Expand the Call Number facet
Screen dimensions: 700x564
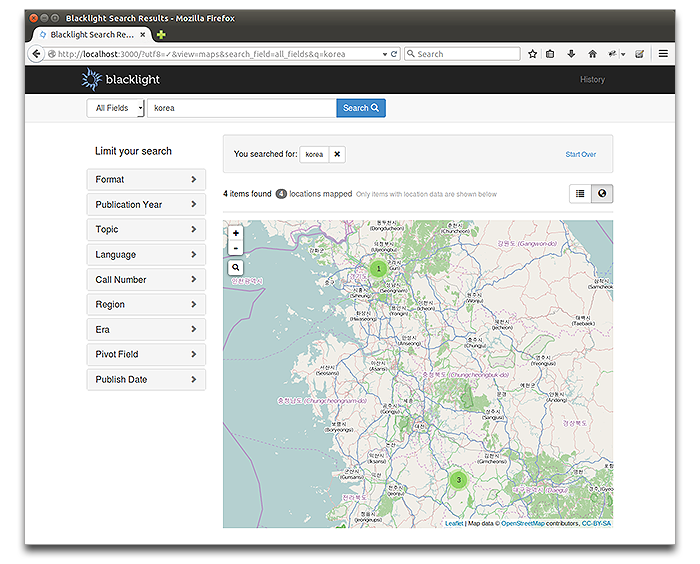click(x=146, y=280)
